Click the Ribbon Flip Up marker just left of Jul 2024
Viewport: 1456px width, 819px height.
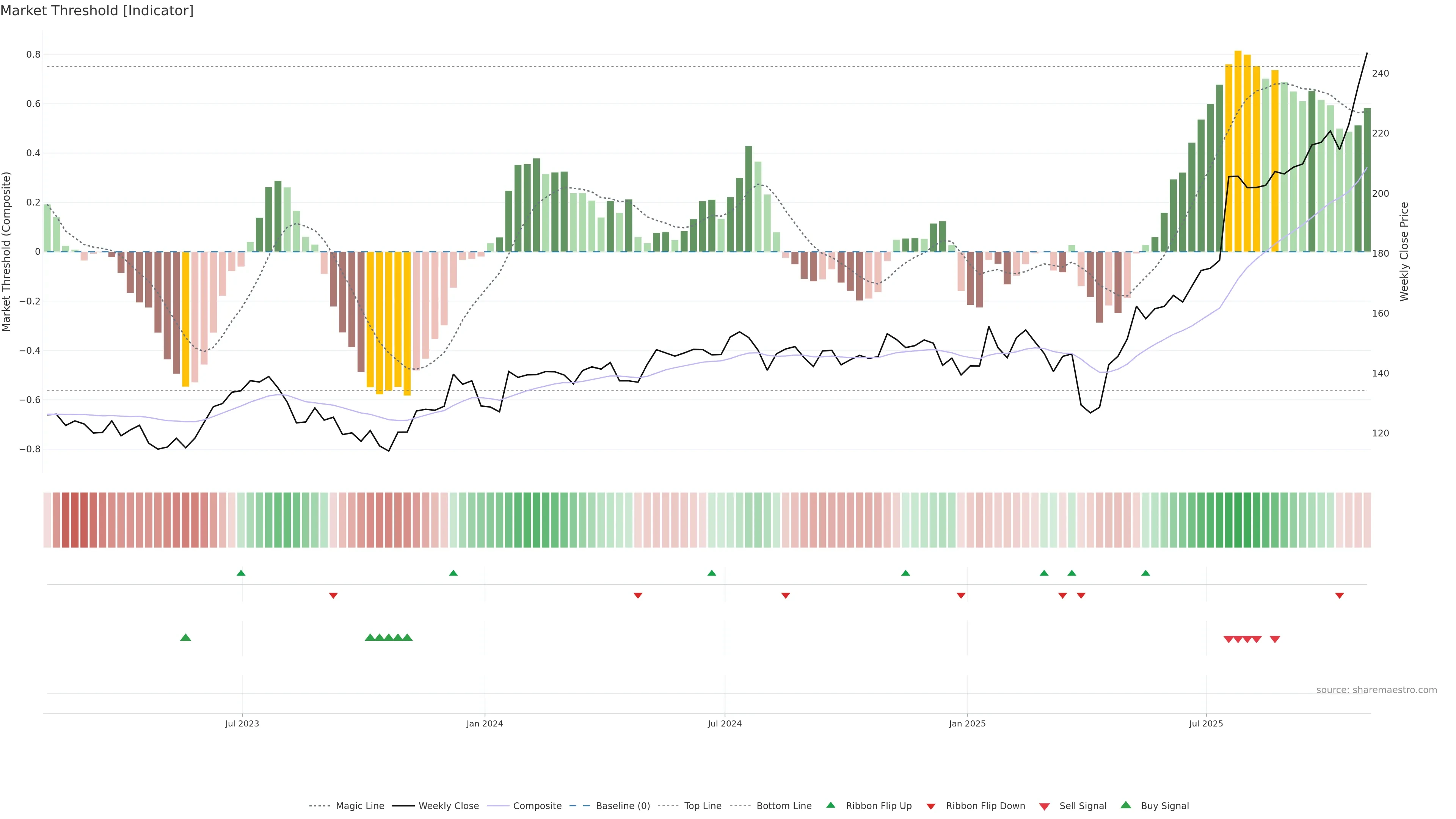[x=712, y=573]
